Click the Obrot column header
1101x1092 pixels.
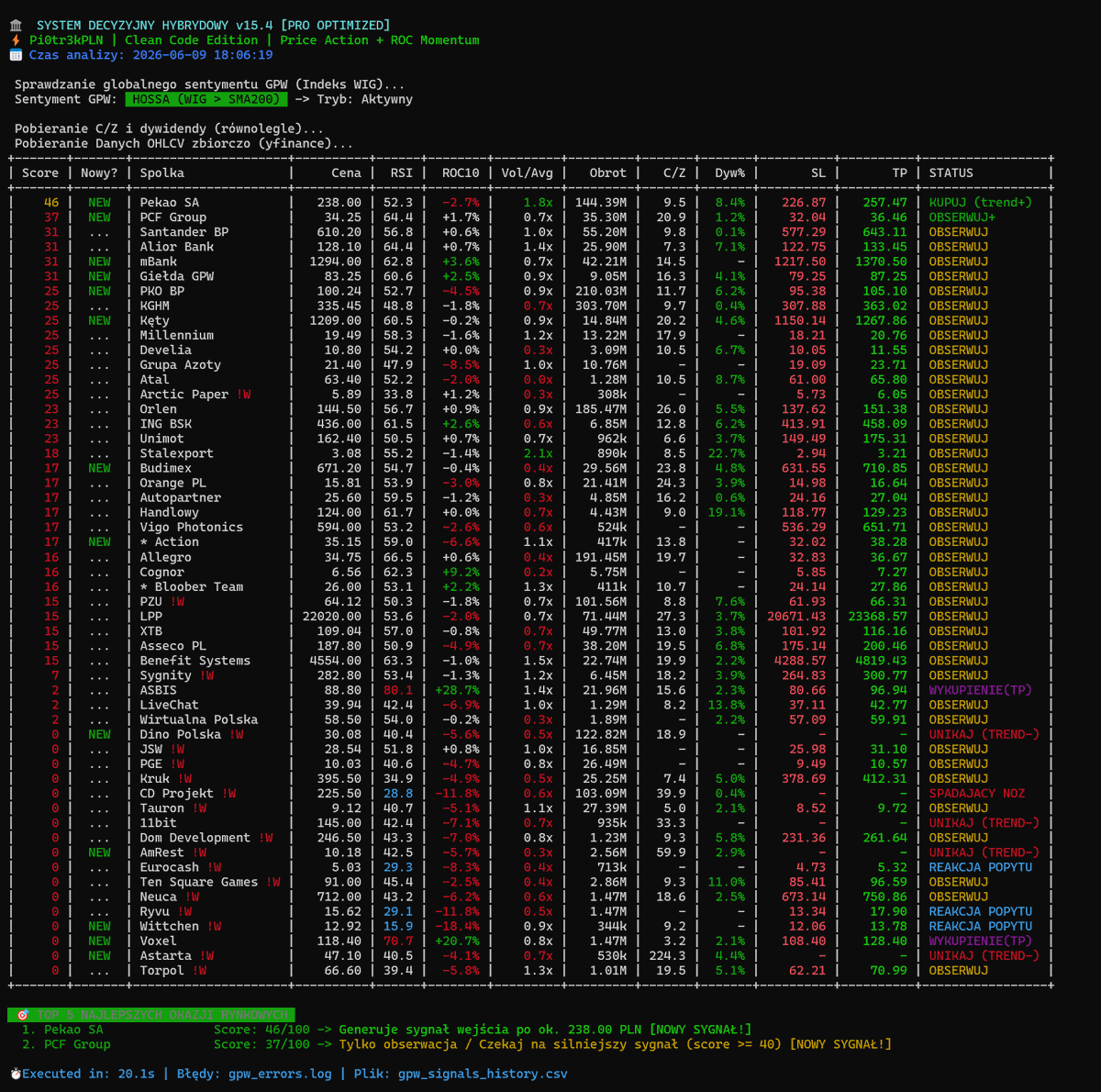tap(608, 173)
